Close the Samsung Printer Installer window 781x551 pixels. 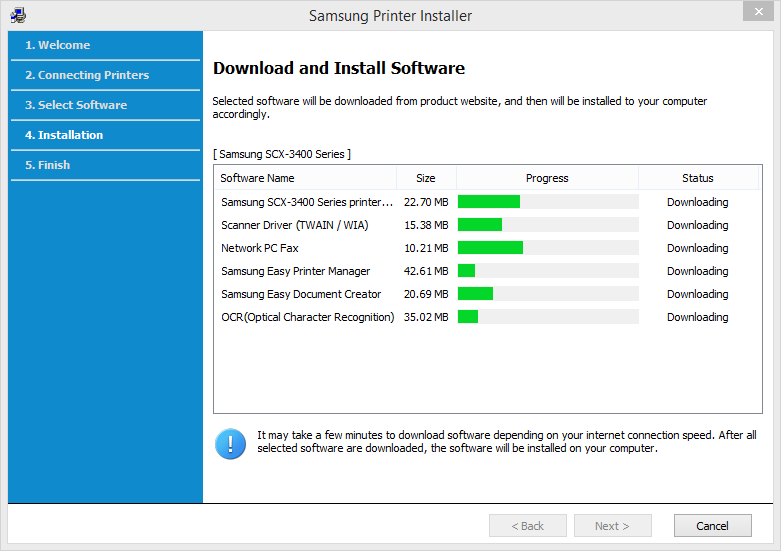(758, 11)
